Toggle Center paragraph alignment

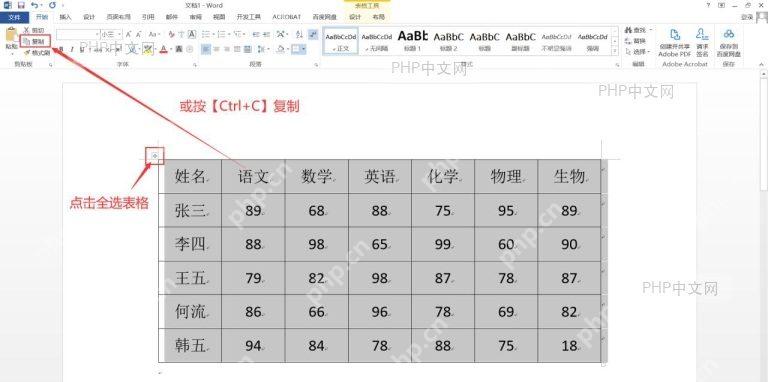[216, 49]
